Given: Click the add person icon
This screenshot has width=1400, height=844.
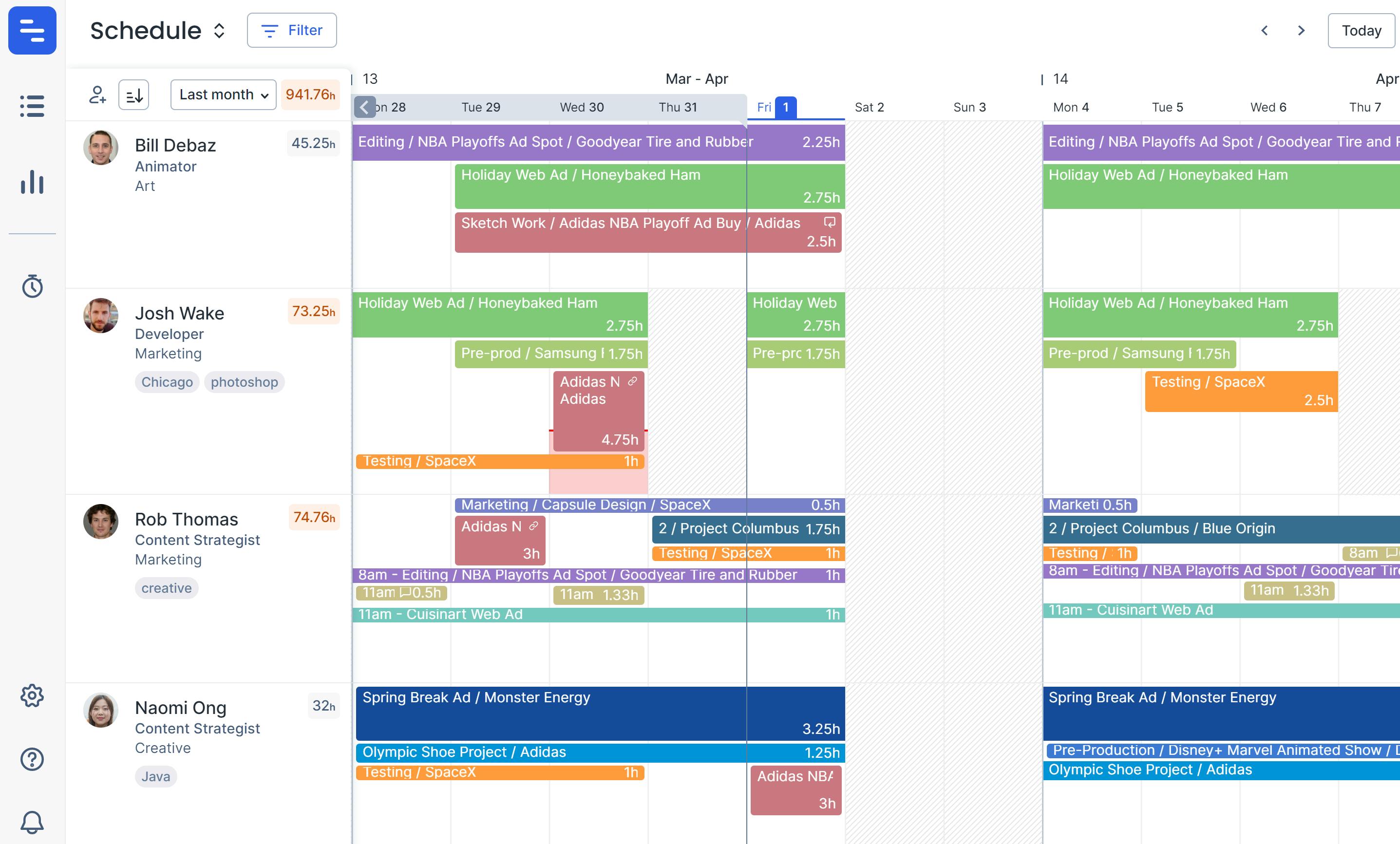Looking at the screenshot, I should click(97, 94).
